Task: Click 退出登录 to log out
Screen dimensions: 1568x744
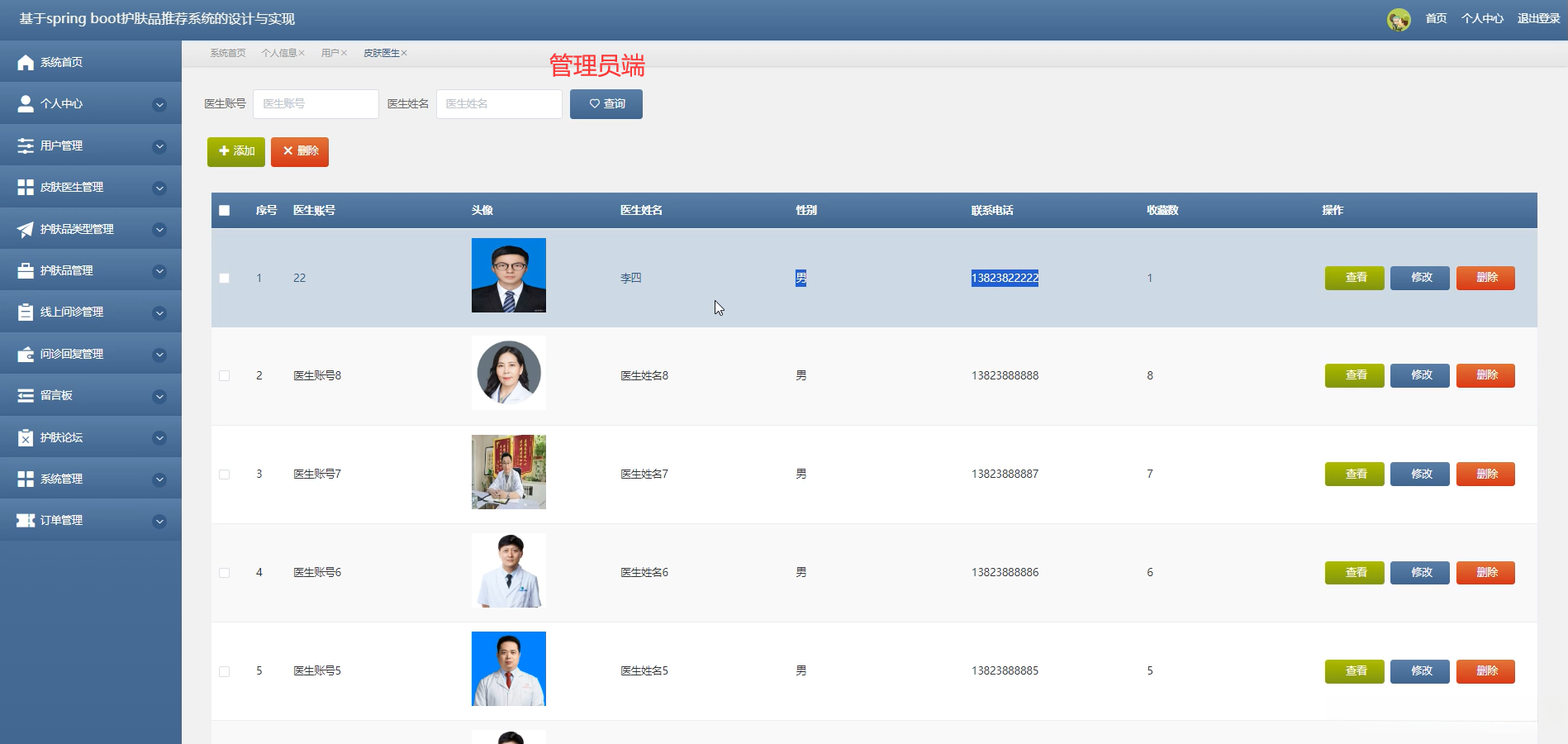Action: click(1538, 19)
